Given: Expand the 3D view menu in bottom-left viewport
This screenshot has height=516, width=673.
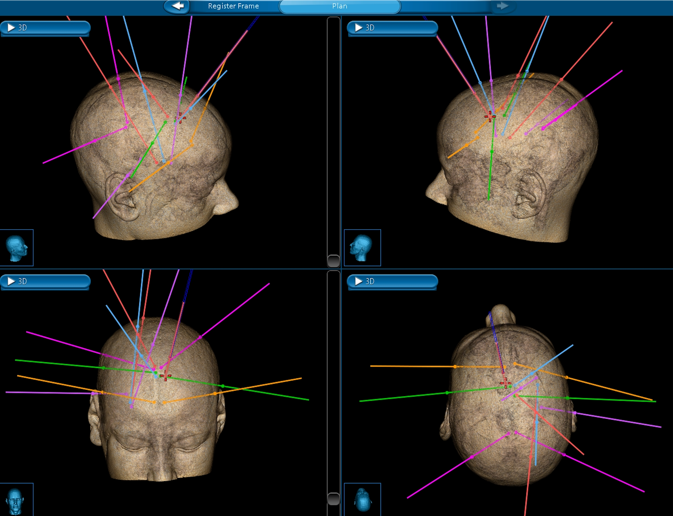Looking at the screenshot, I should click(46, 282).
